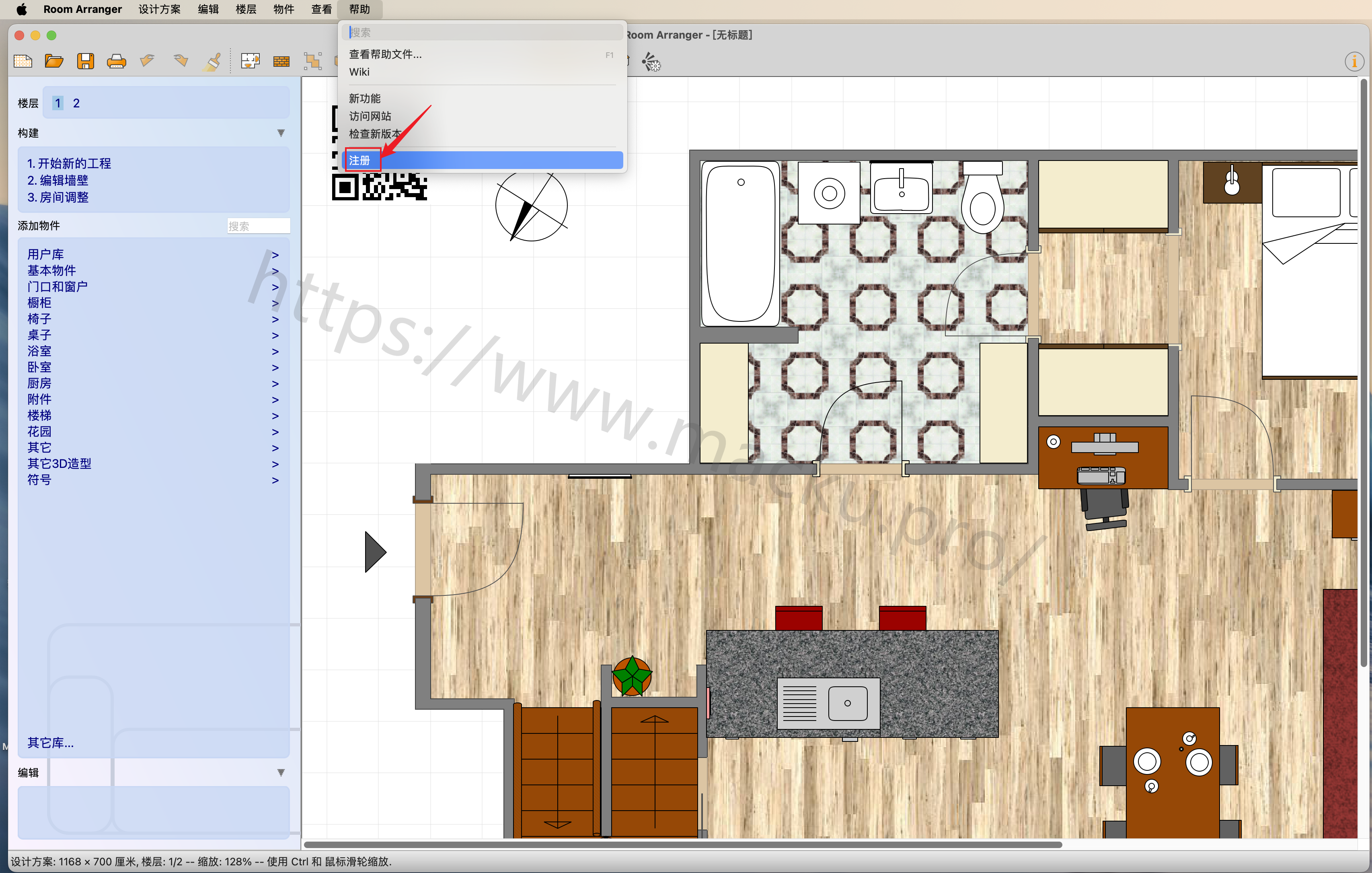Image resolution: width=1372 pixels, height=873 pixels.
Task: Expand the 浴室 category arrow
Action: click(x=275, y=351)
